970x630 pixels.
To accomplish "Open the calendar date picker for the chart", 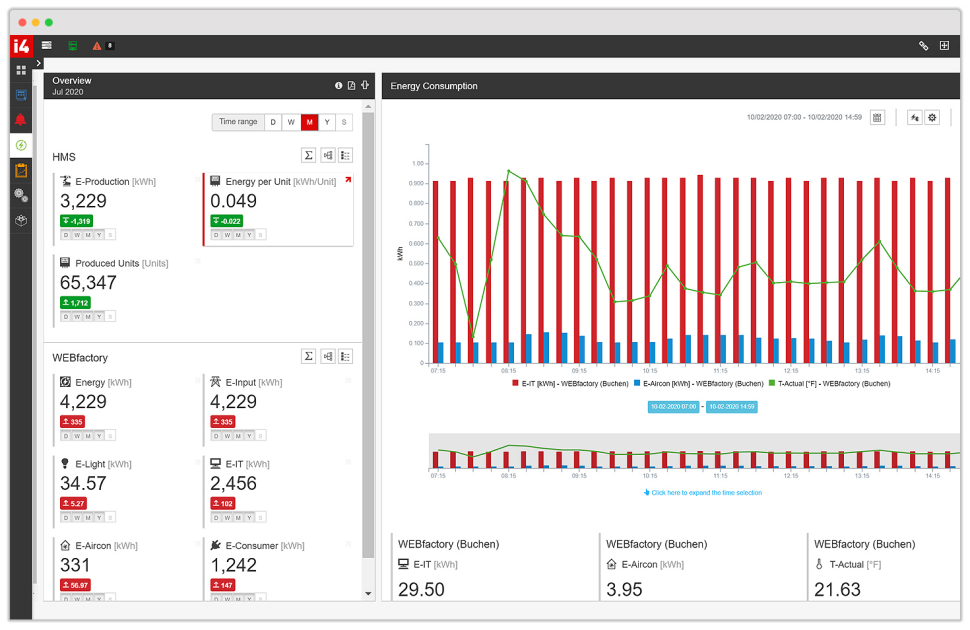I will tap(877, 117).
